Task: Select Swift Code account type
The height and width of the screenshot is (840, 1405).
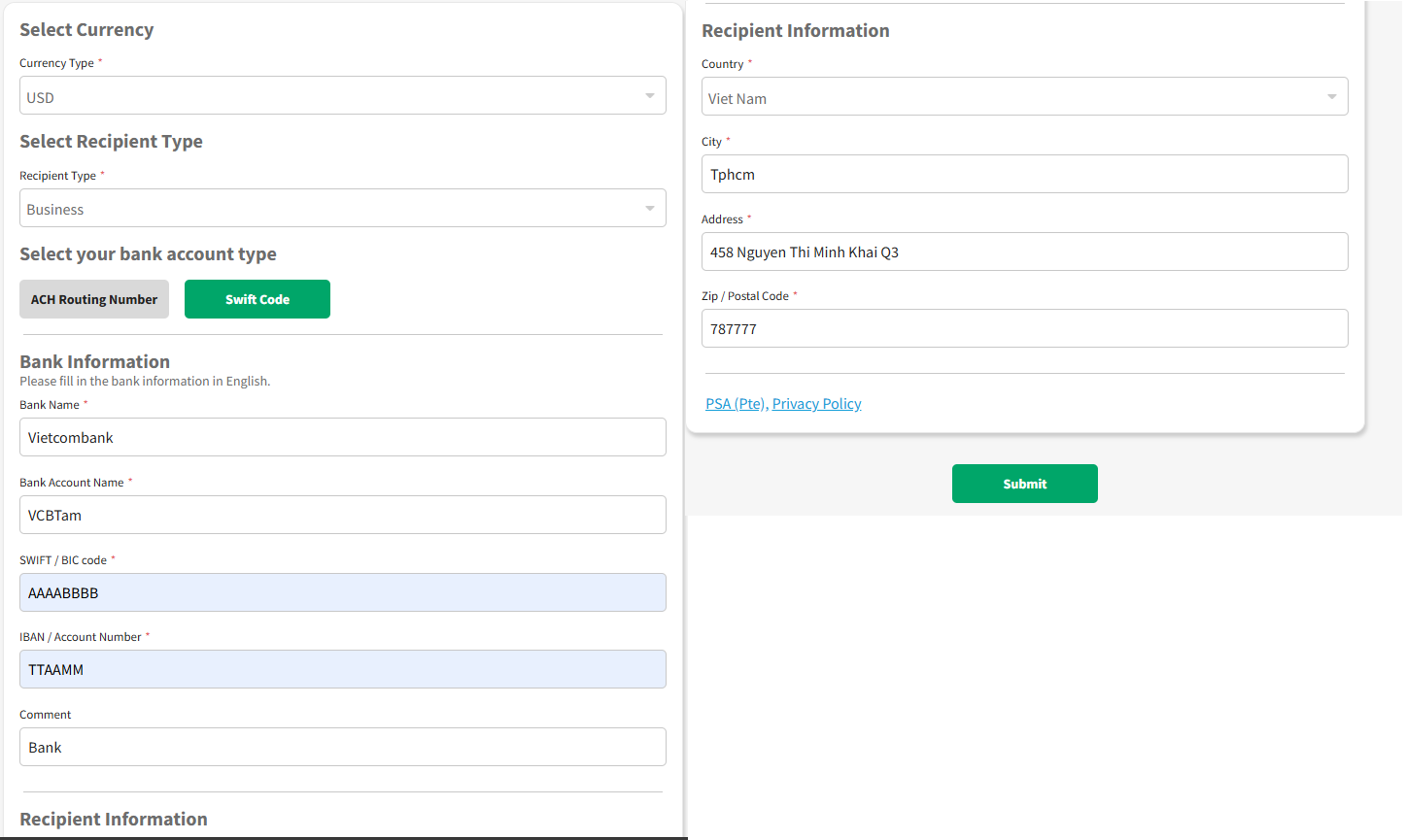Action: click(257, 299)
